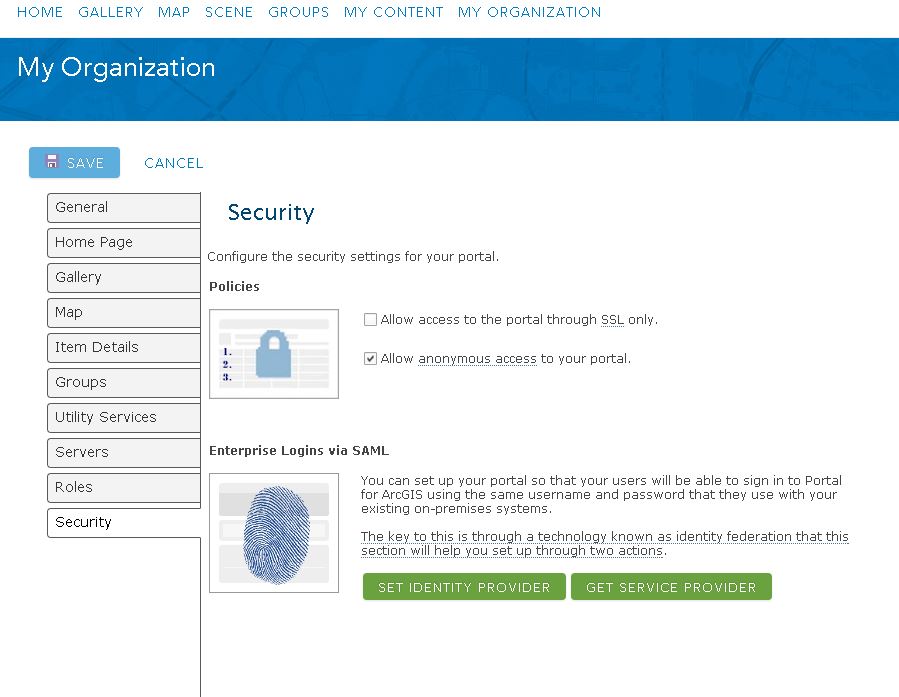Open the SSL help link
Viewport: 899px width, 697px height.
tap(612, 320)
